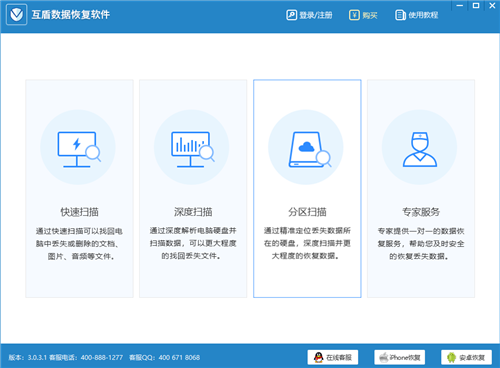
Task: Click the Android robot icon
Action: [452, 357]
